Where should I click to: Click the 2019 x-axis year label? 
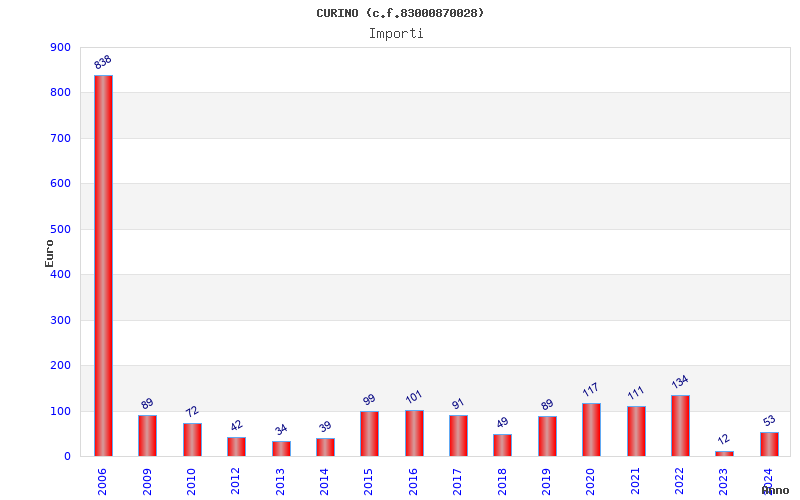pos(546,482)
